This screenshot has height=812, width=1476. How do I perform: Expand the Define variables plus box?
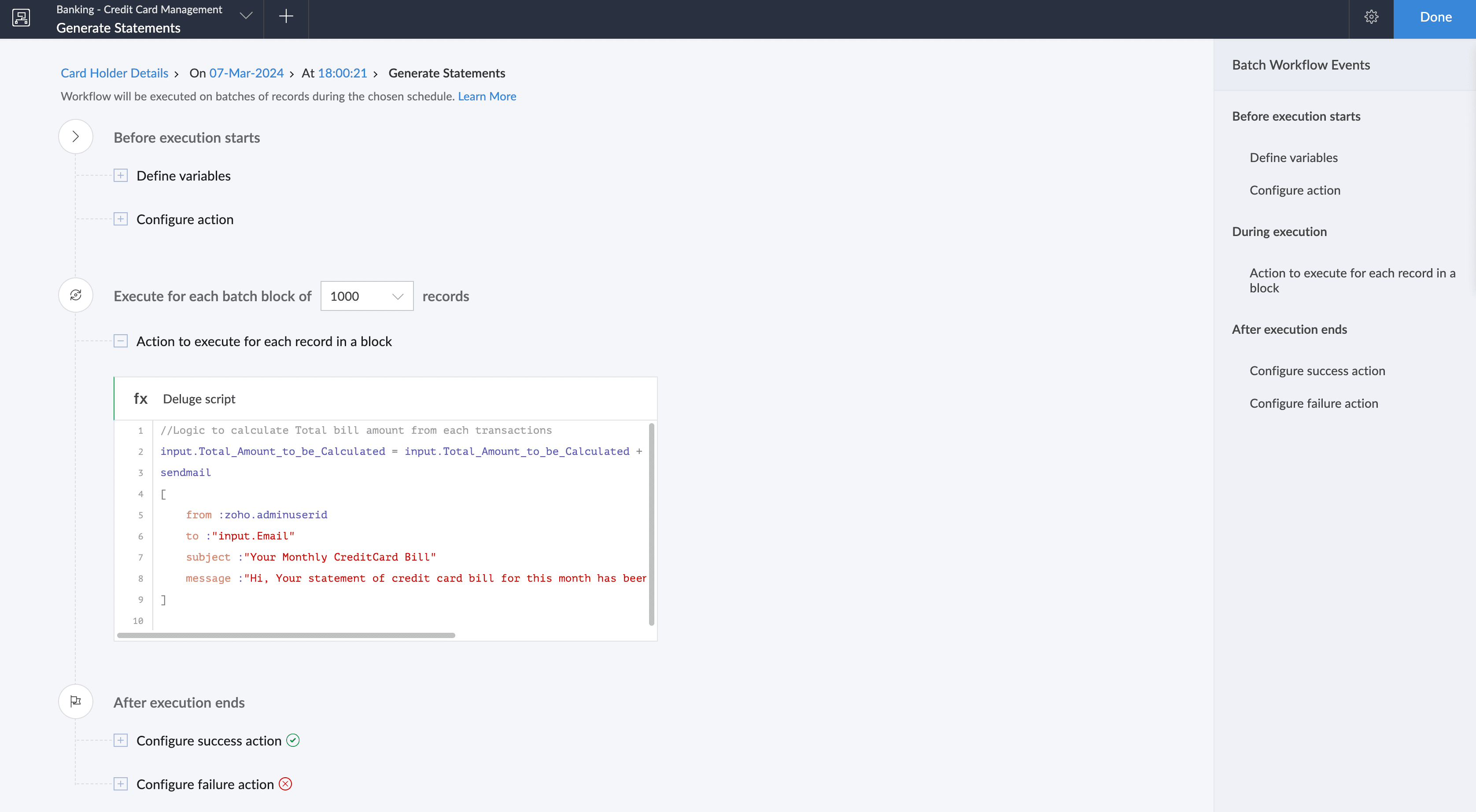tap(120, 175)
